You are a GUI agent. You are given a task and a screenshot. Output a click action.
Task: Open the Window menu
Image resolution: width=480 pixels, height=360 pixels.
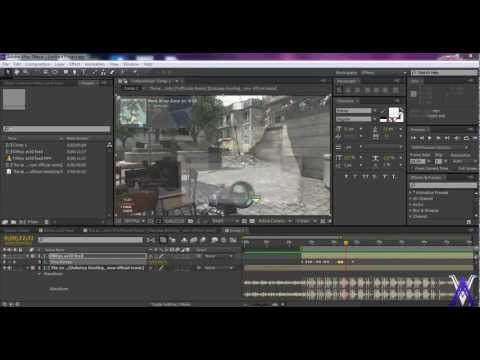tap(131, 64)
